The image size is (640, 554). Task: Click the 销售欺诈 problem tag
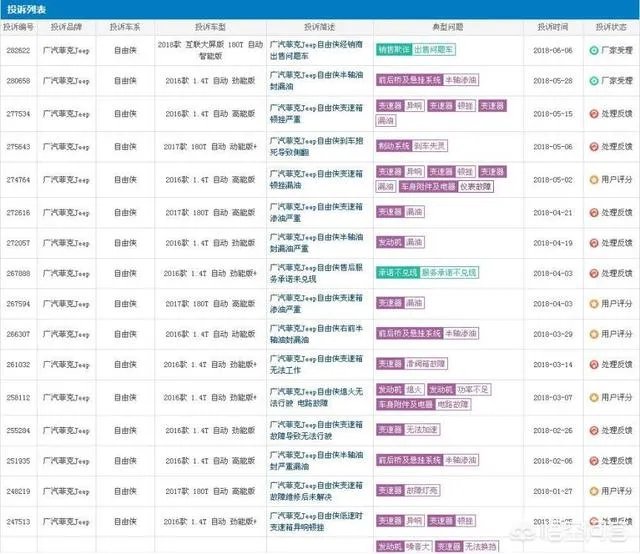tap(393, 50)
